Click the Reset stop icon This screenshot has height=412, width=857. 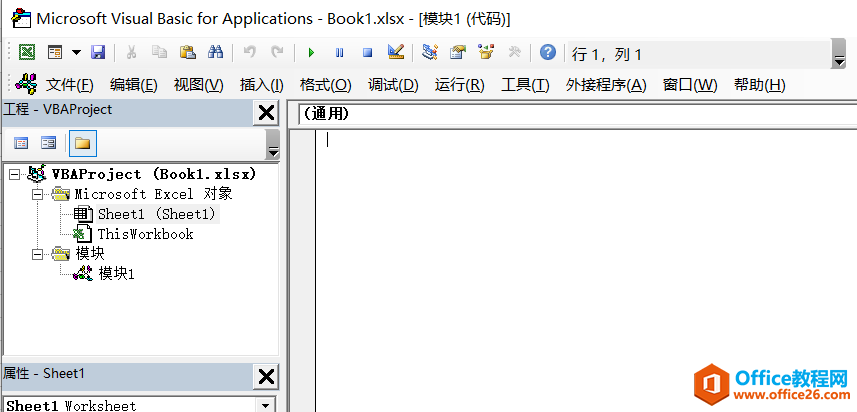pos(367,53)
